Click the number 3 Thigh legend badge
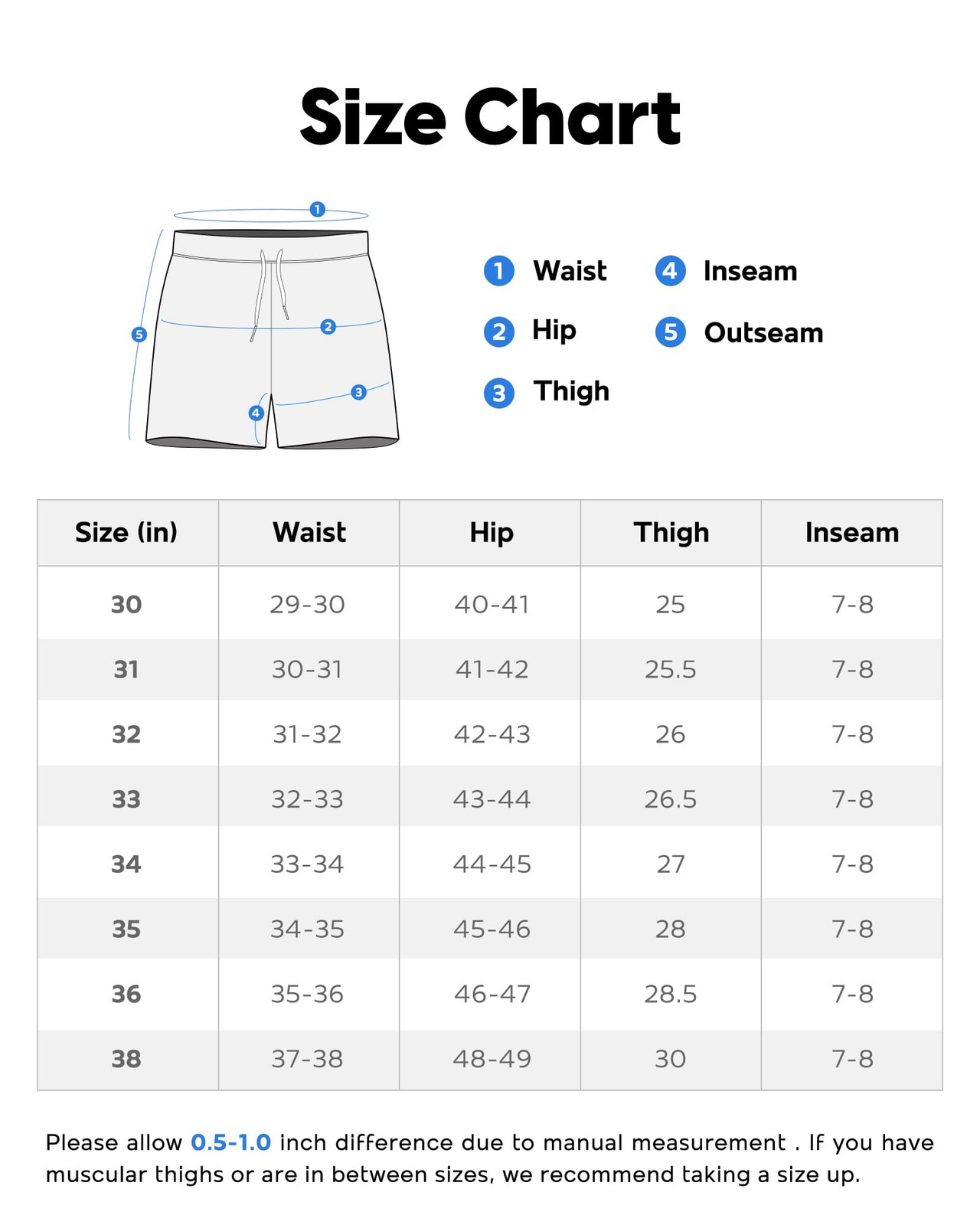The image size is (980, 1225). pyautogui.click(x=498, y=394)
